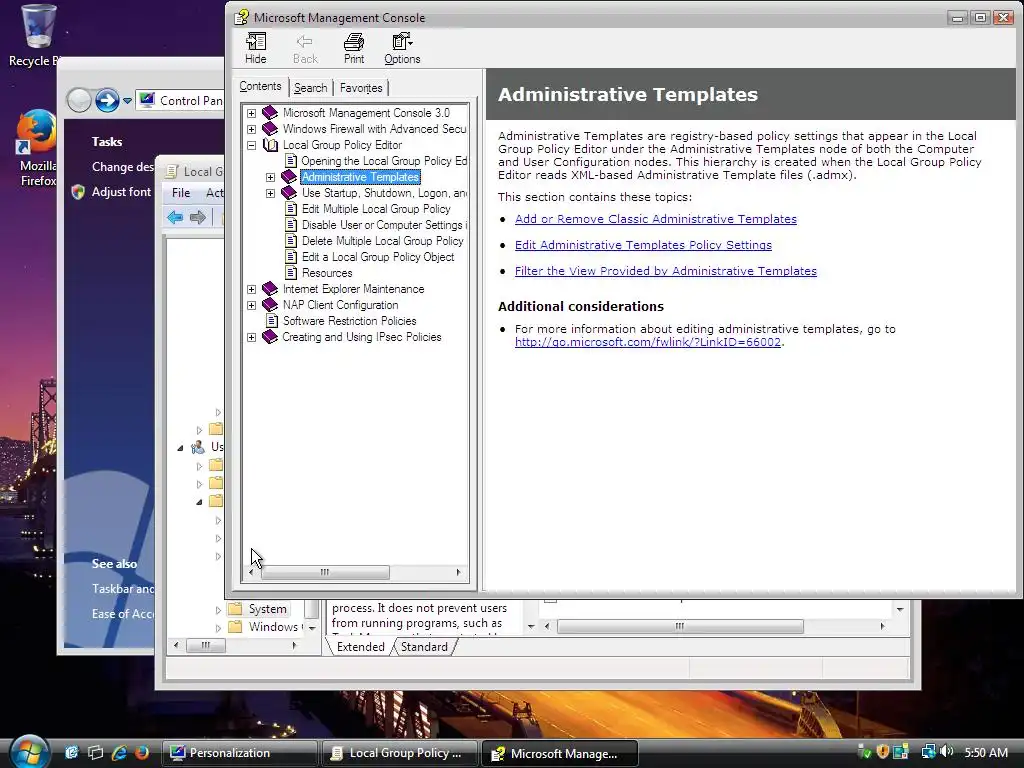Click the Windows Firewall book icon

tap(270, 129)
